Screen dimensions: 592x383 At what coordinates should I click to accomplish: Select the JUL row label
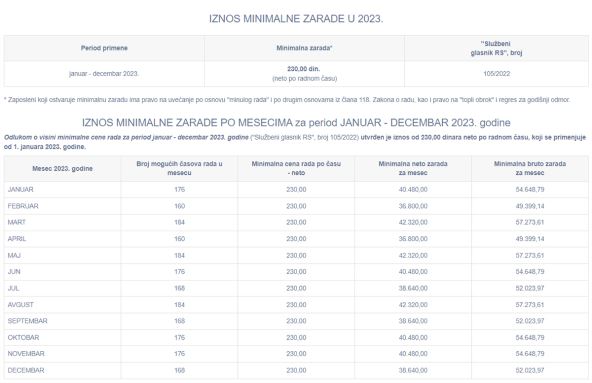pyautogui.click(x=13, y=288)
